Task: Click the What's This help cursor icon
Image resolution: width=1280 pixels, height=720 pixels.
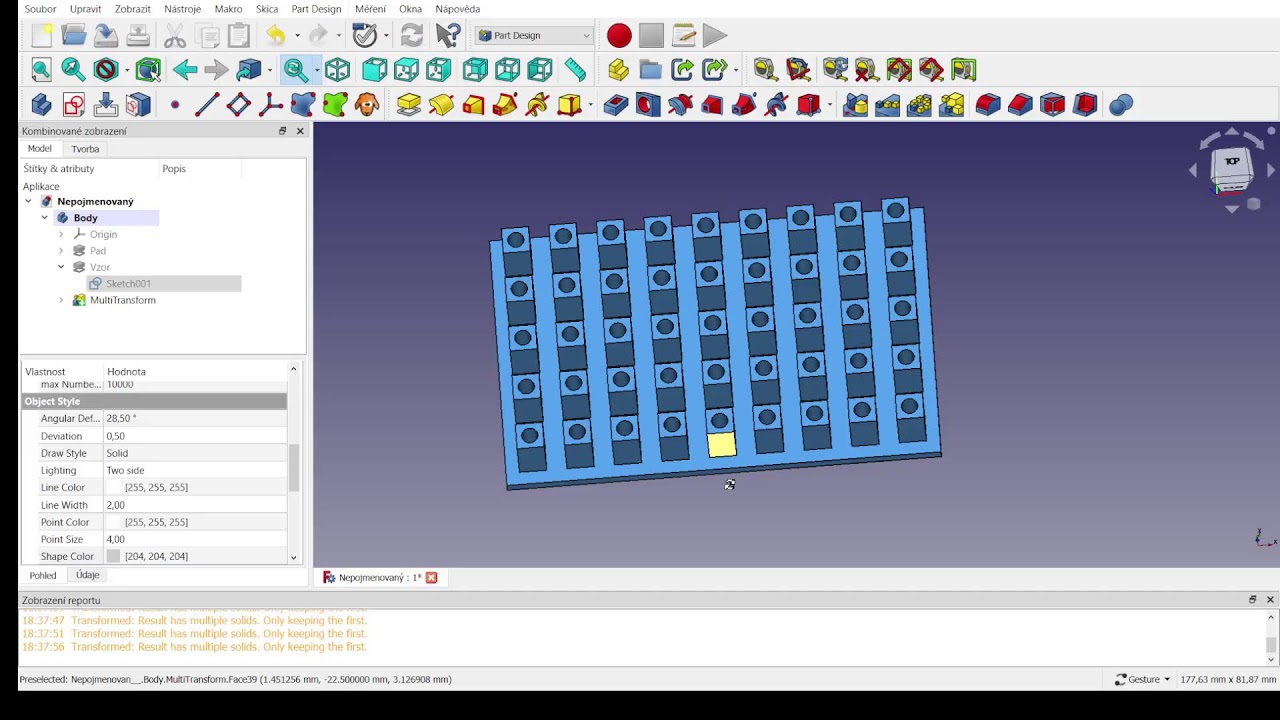Action: tap(448, 36)
